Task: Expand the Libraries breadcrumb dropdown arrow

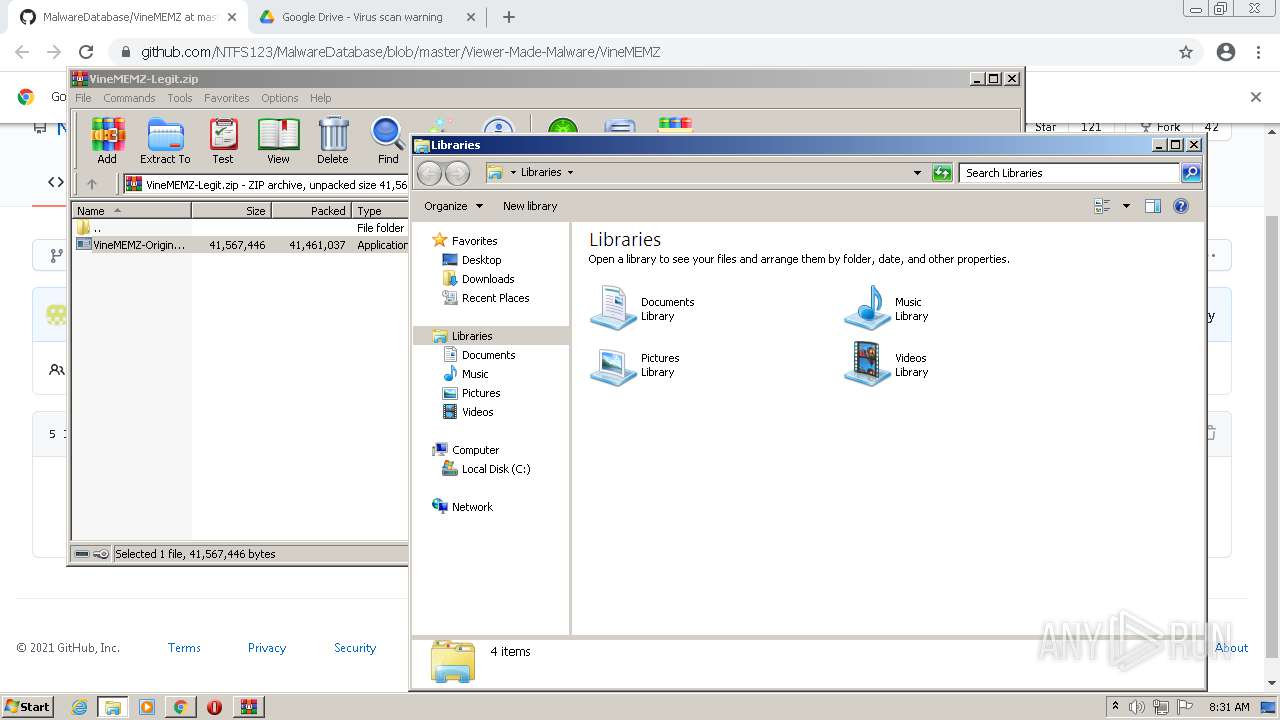Action: (x=571, y=173)
